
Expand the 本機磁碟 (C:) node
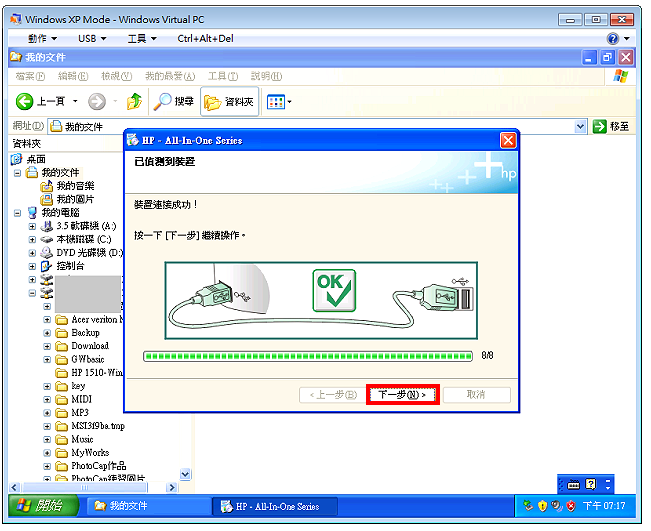pos(32,240)
